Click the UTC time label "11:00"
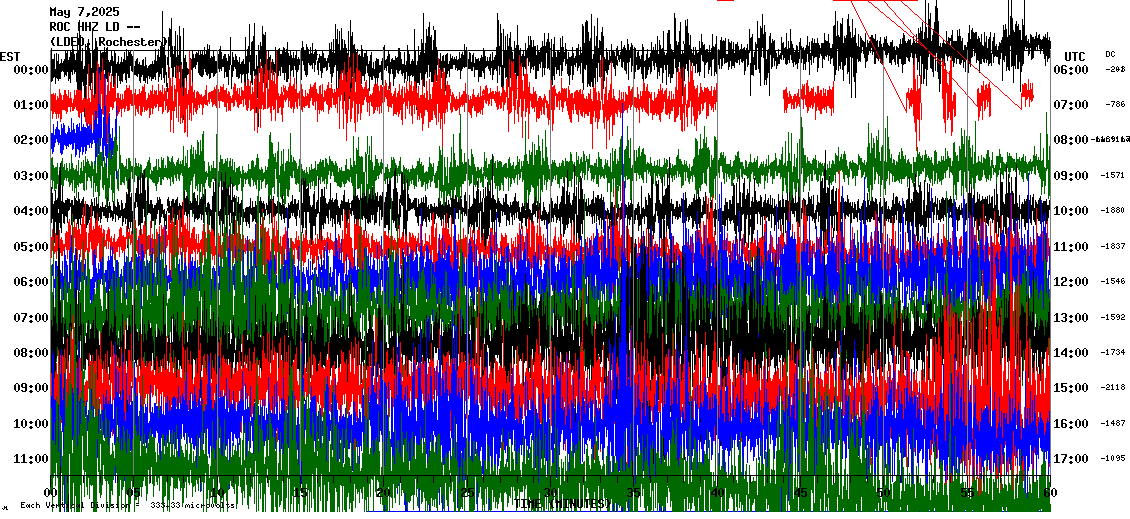The image size is (1130, 519). [x=1071, y=247]
